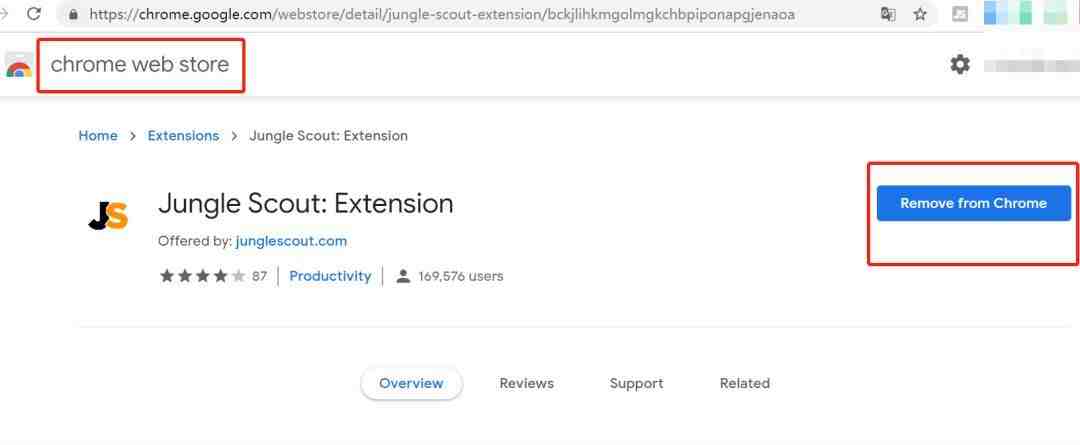Screen dimensions: 1080x445
Task: Click the users person icon
Action: [x=404, y=276]
